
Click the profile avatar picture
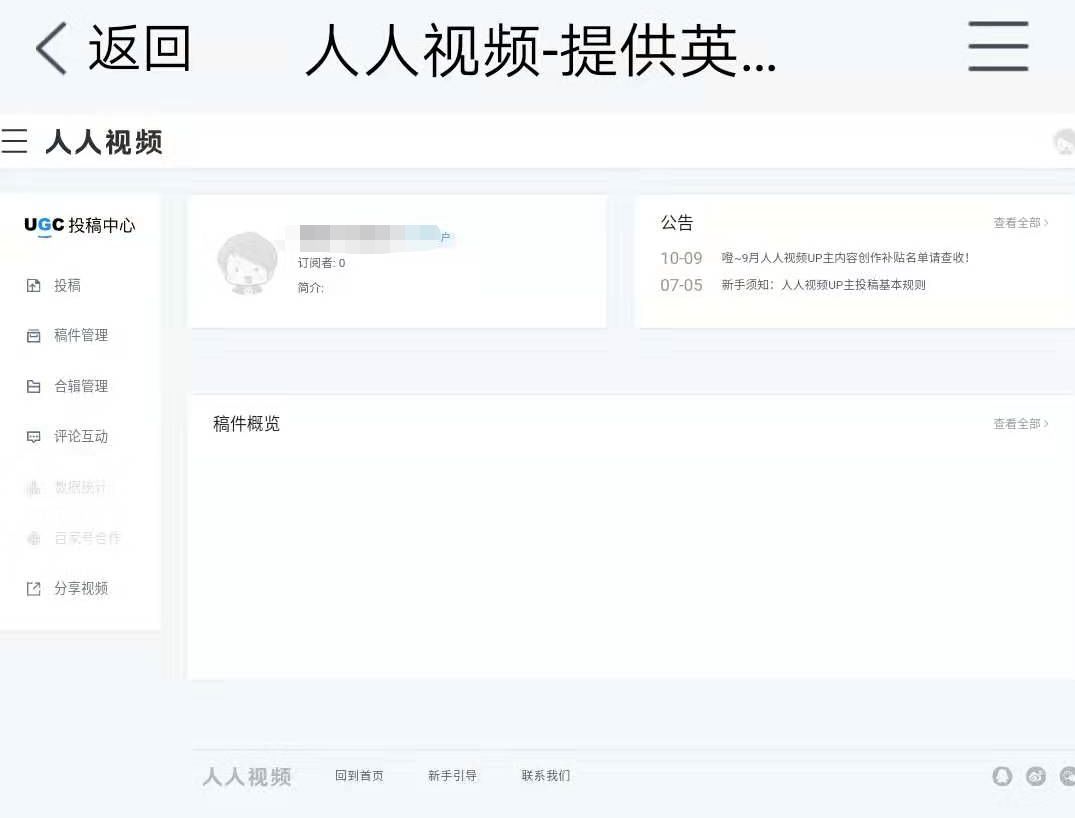(x=247, y=264)
